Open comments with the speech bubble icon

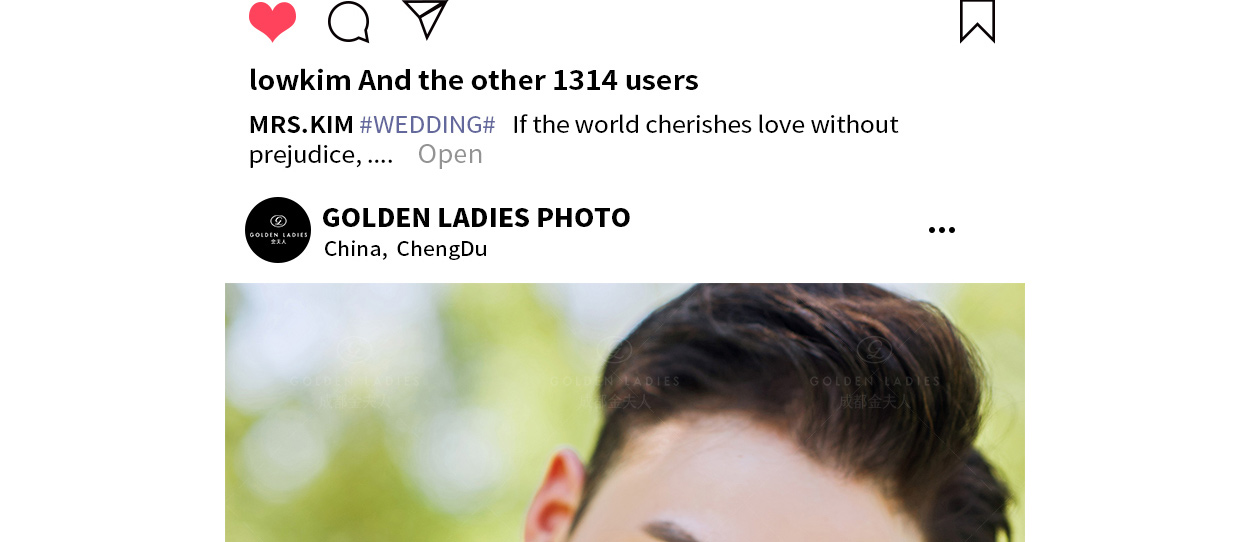click(x=349, y=21)
